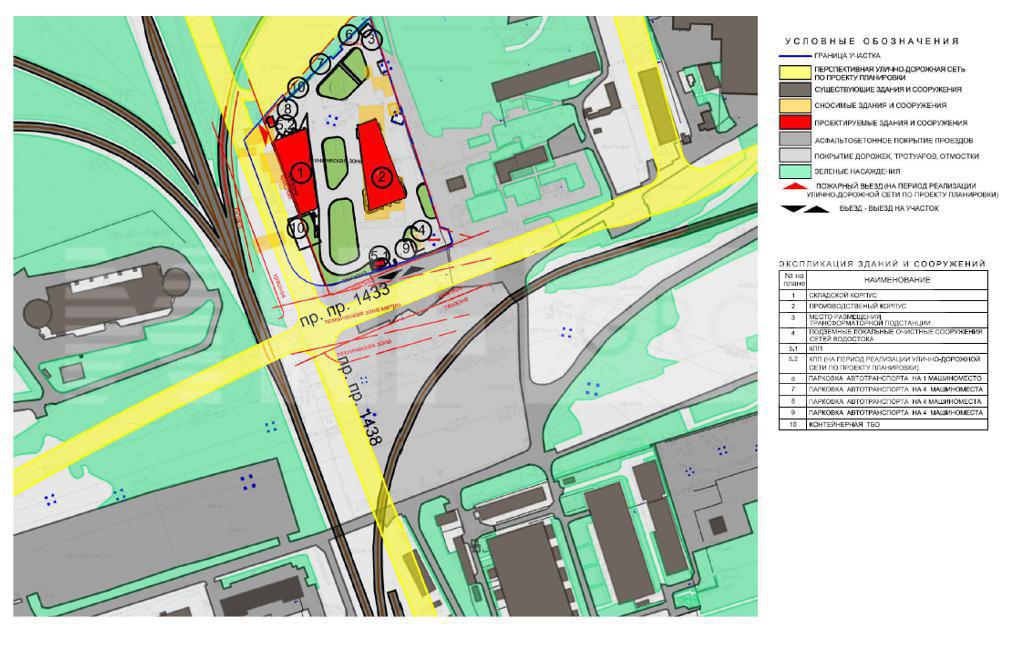The width and height of the screenshot is (1017, 652).
Task: Click circled marker 7 on the site plan
Action: tap(319, 64)
